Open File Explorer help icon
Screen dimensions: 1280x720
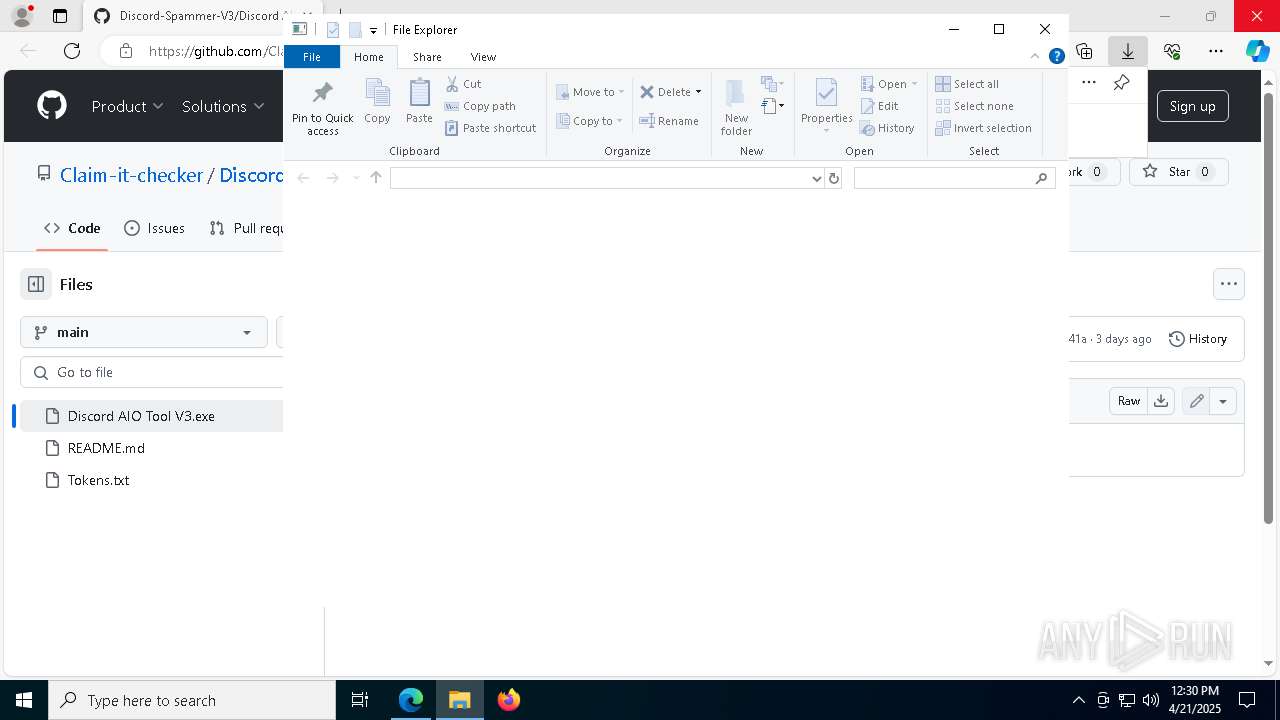1056,57
